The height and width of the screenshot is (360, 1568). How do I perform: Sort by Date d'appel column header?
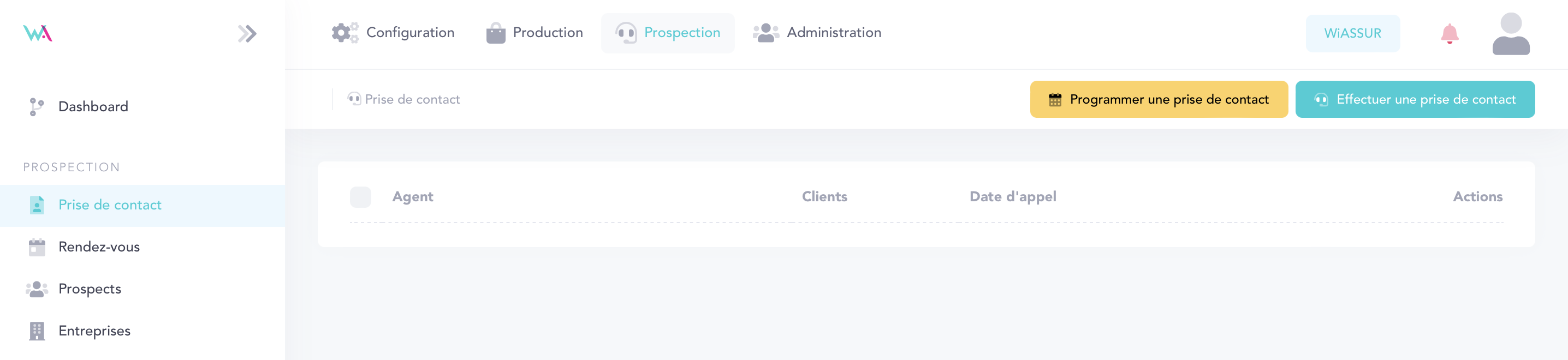coord(1012,196)
